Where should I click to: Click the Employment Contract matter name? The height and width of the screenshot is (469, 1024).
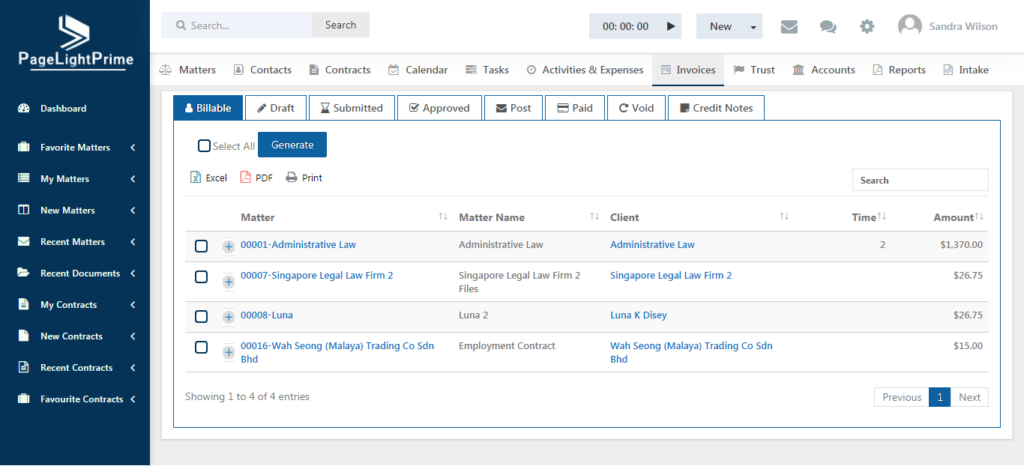[507, 346]
